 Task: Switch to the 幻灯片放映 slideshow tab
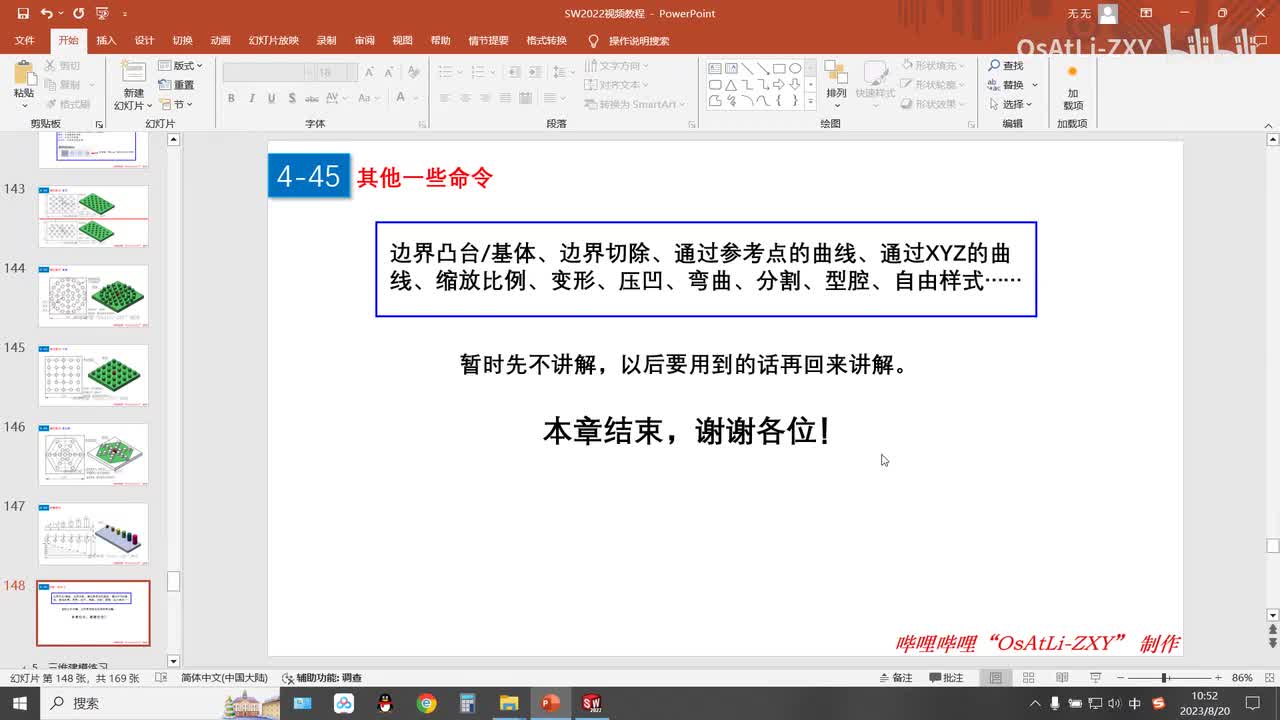274,41
